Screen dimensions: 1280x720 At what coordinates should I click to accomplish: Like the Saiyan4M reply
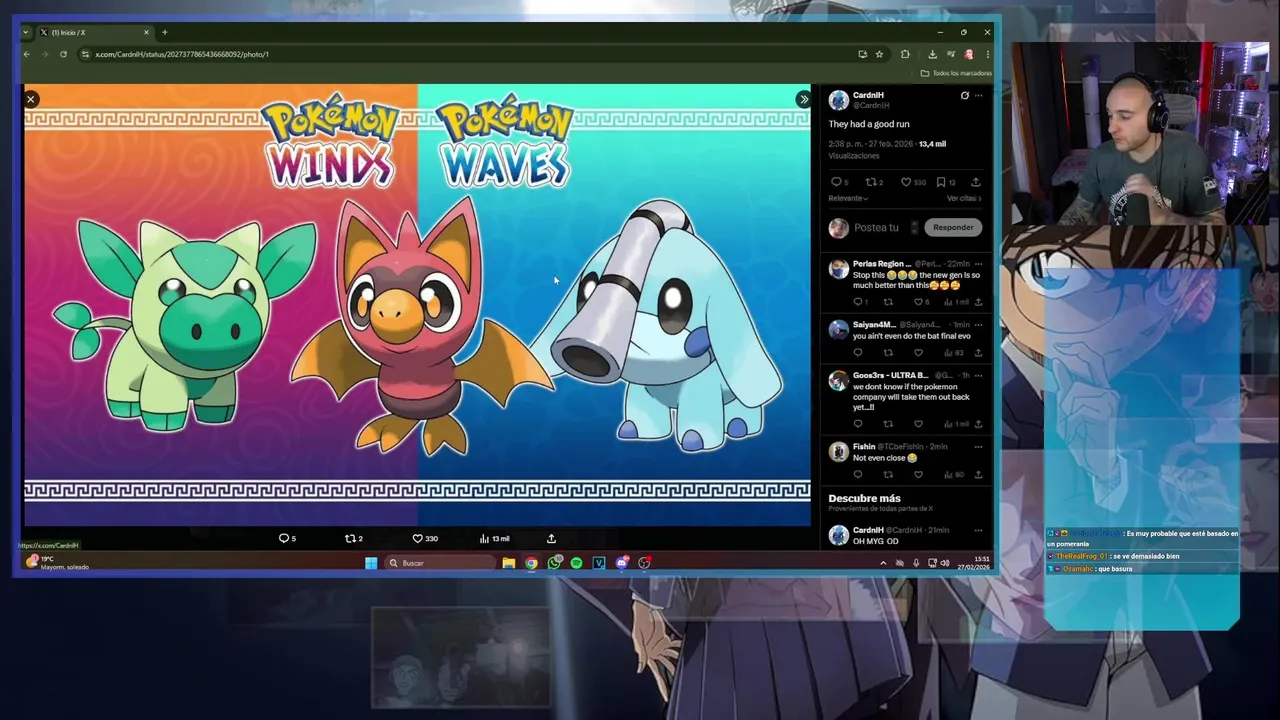pos(918,352)
